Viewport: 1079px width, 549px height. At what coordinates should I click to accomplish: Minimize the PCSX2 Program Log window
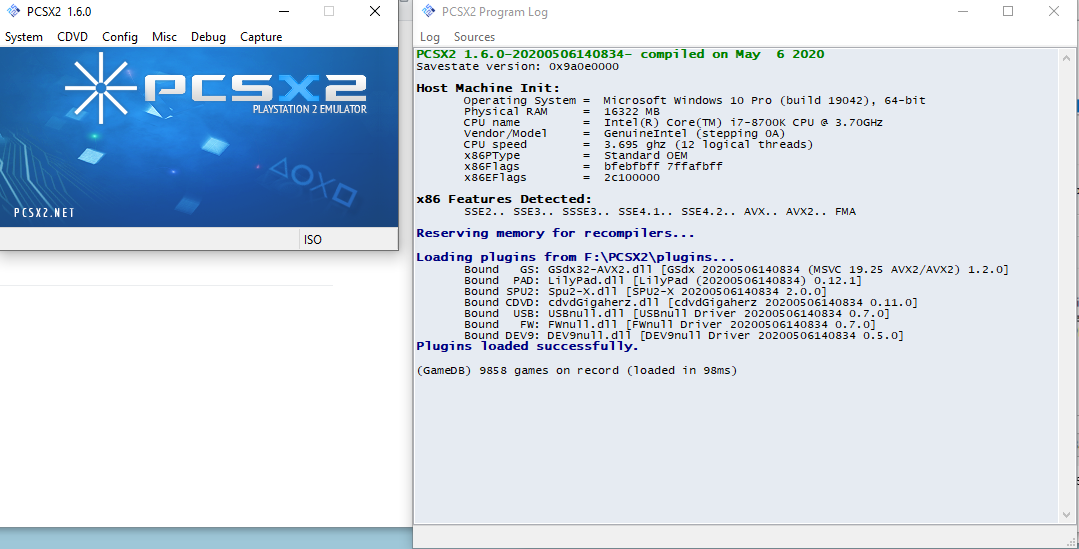coord(962,11)
